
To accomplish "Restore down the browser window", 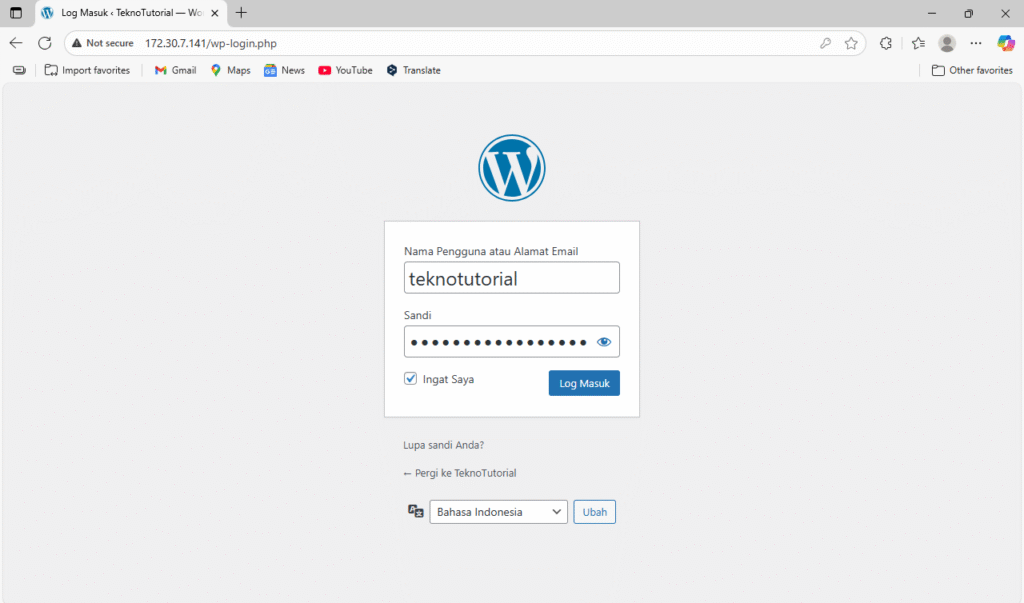I will pyautogui.click(x=968, y=13).
